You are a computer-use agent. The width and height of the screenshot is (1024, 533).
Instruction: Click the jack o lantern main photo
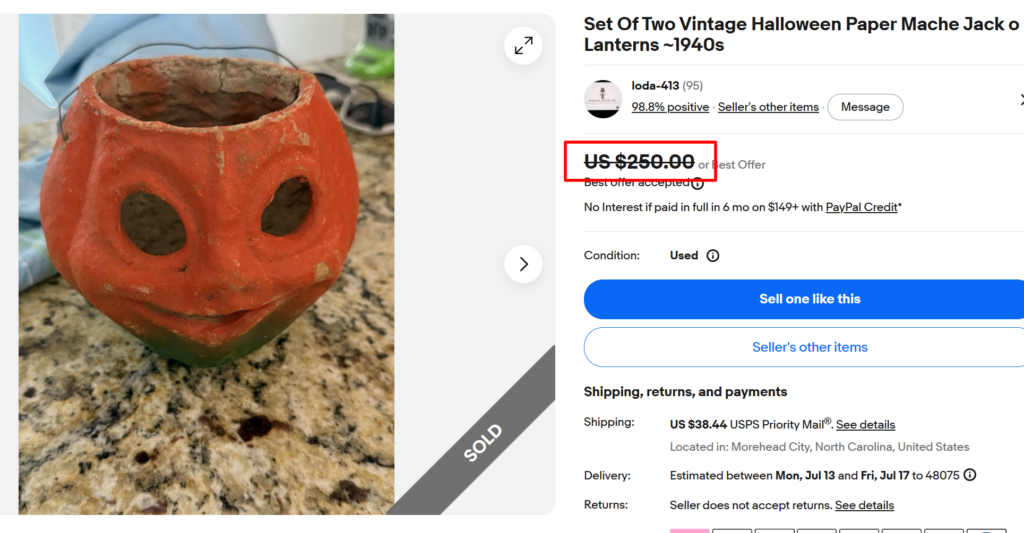pos(206,264)
